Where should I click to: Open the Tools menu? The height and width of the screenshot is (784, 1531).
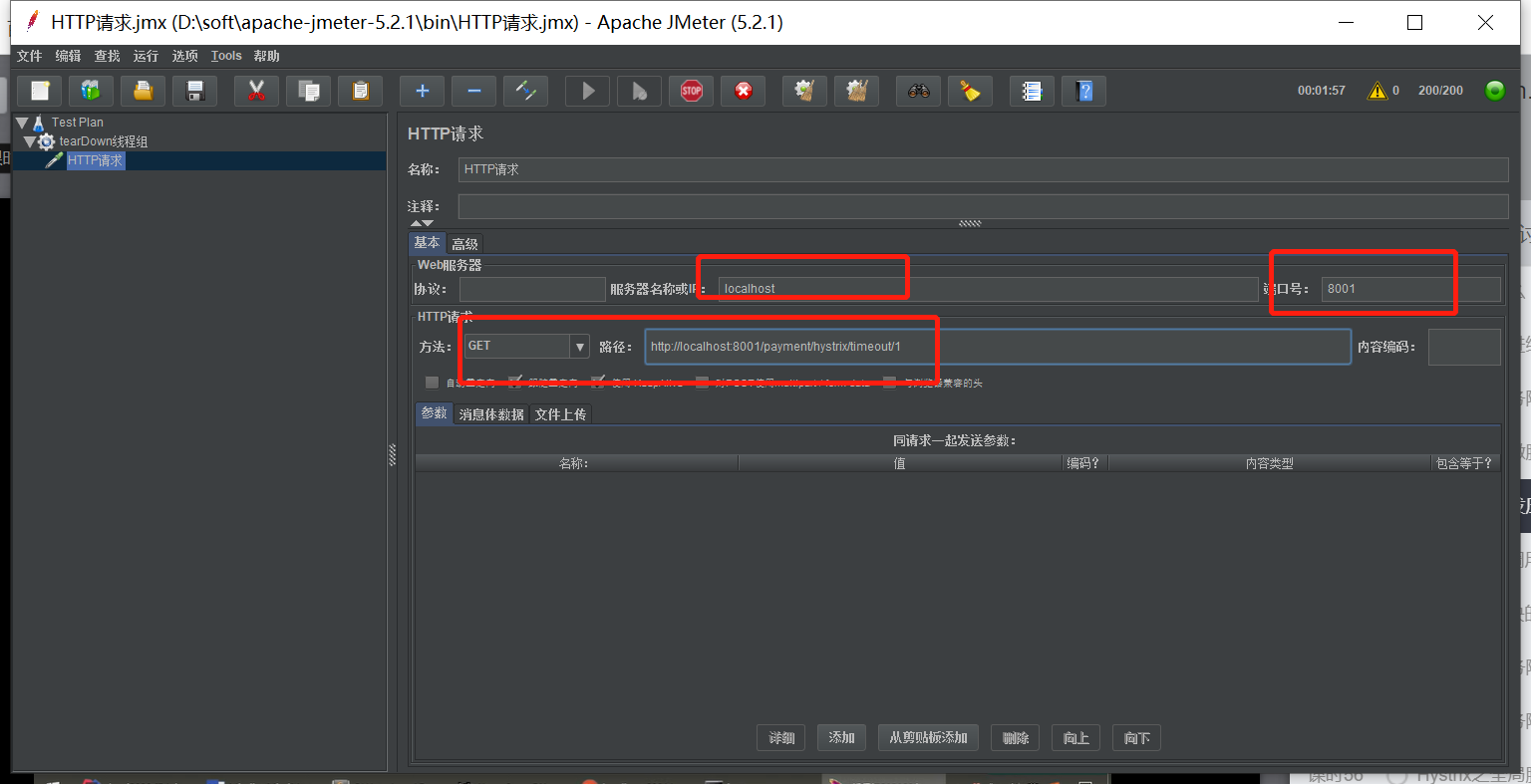point(226,56)
